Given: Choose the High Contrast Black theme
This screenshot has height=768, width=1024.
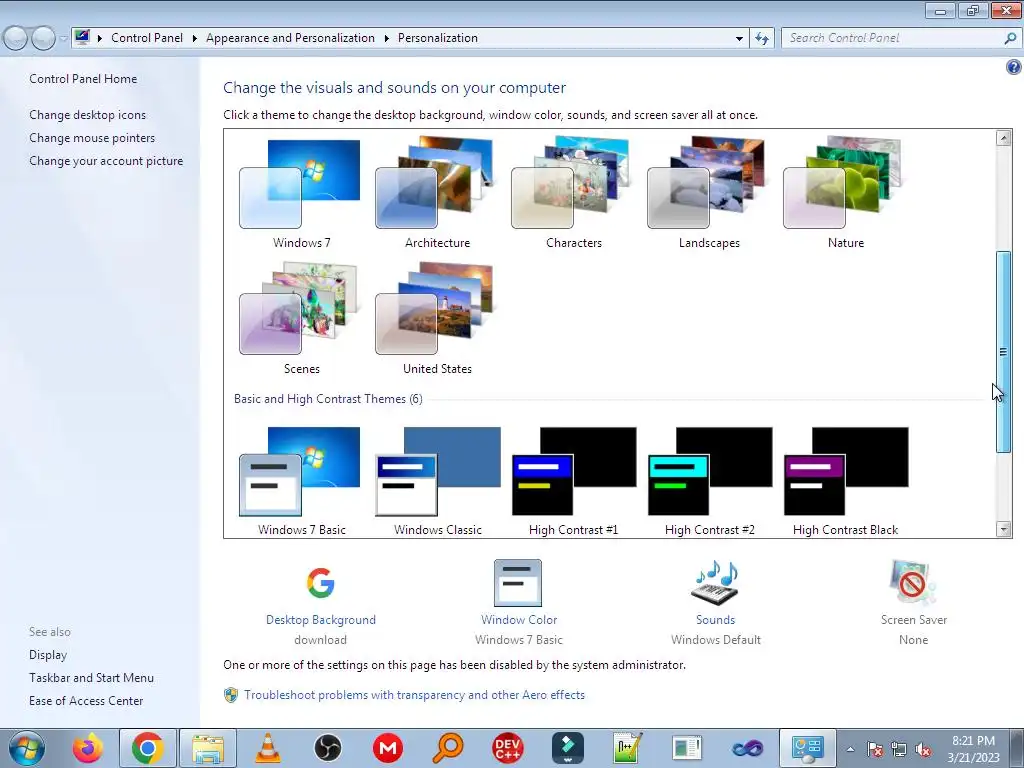Looking at the screenshot, I should (845, 481).
